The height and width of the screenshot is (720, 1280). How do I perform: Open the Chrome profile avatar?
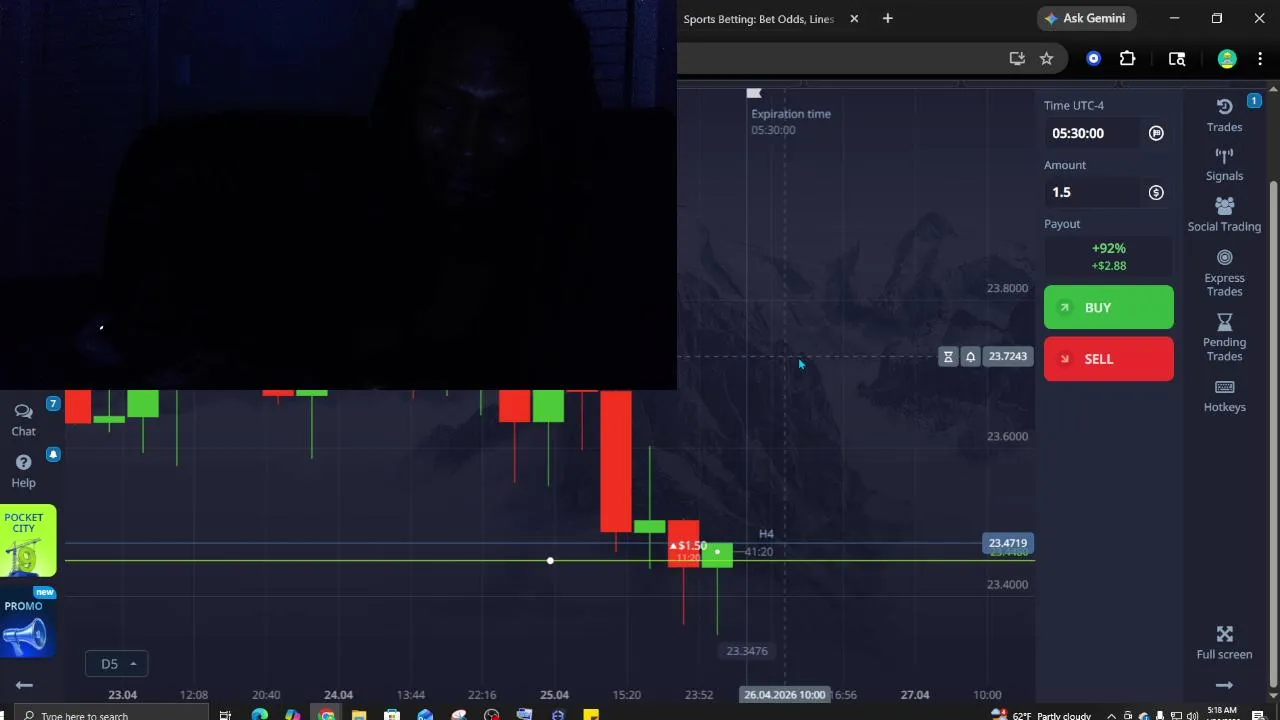point(1227,58)
